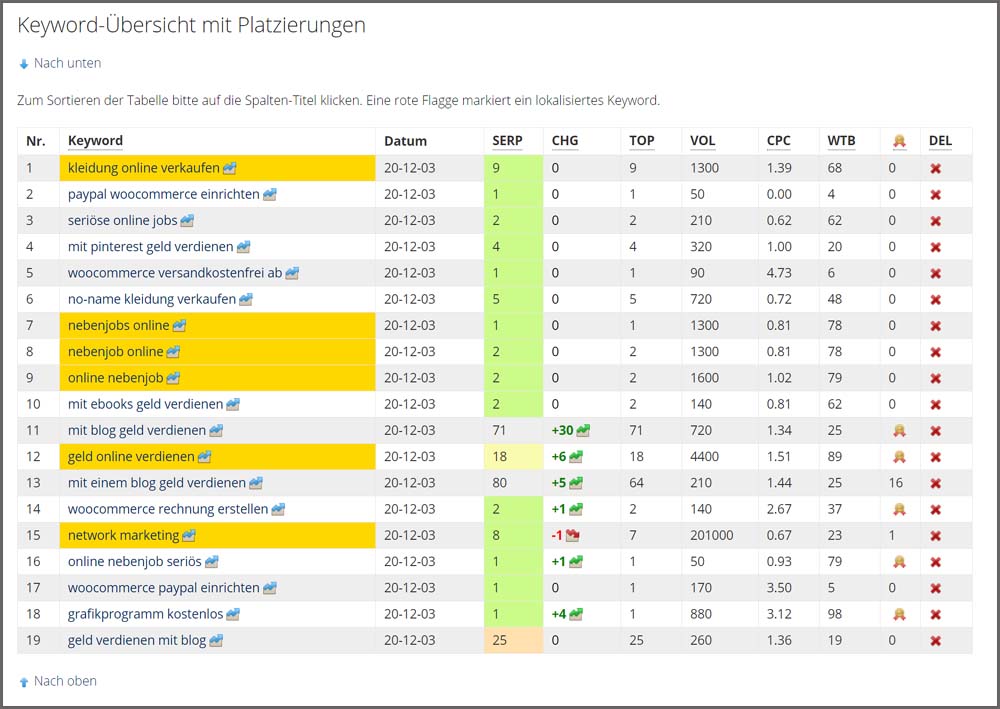Delete the seriöse online jobs keyword row
Viewport: 1000px width, 709px height.
(x=935, y=221)
